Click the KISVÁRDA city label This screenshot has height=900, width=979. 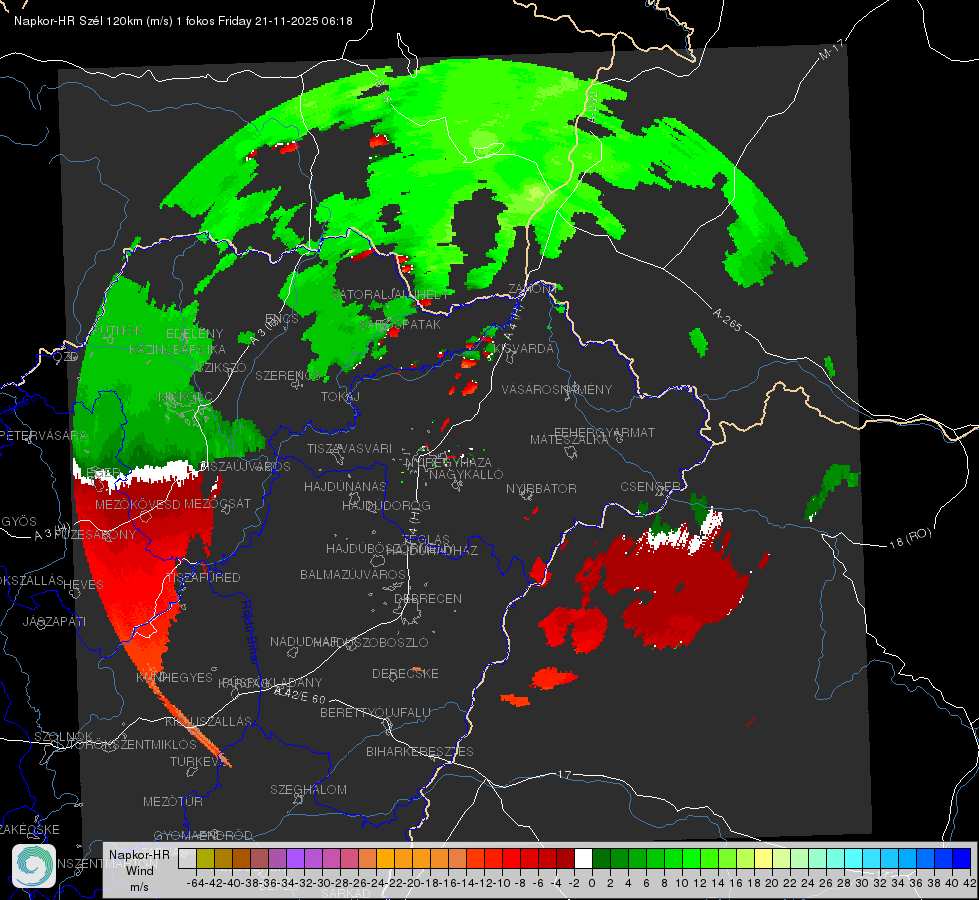pos(524,348)
